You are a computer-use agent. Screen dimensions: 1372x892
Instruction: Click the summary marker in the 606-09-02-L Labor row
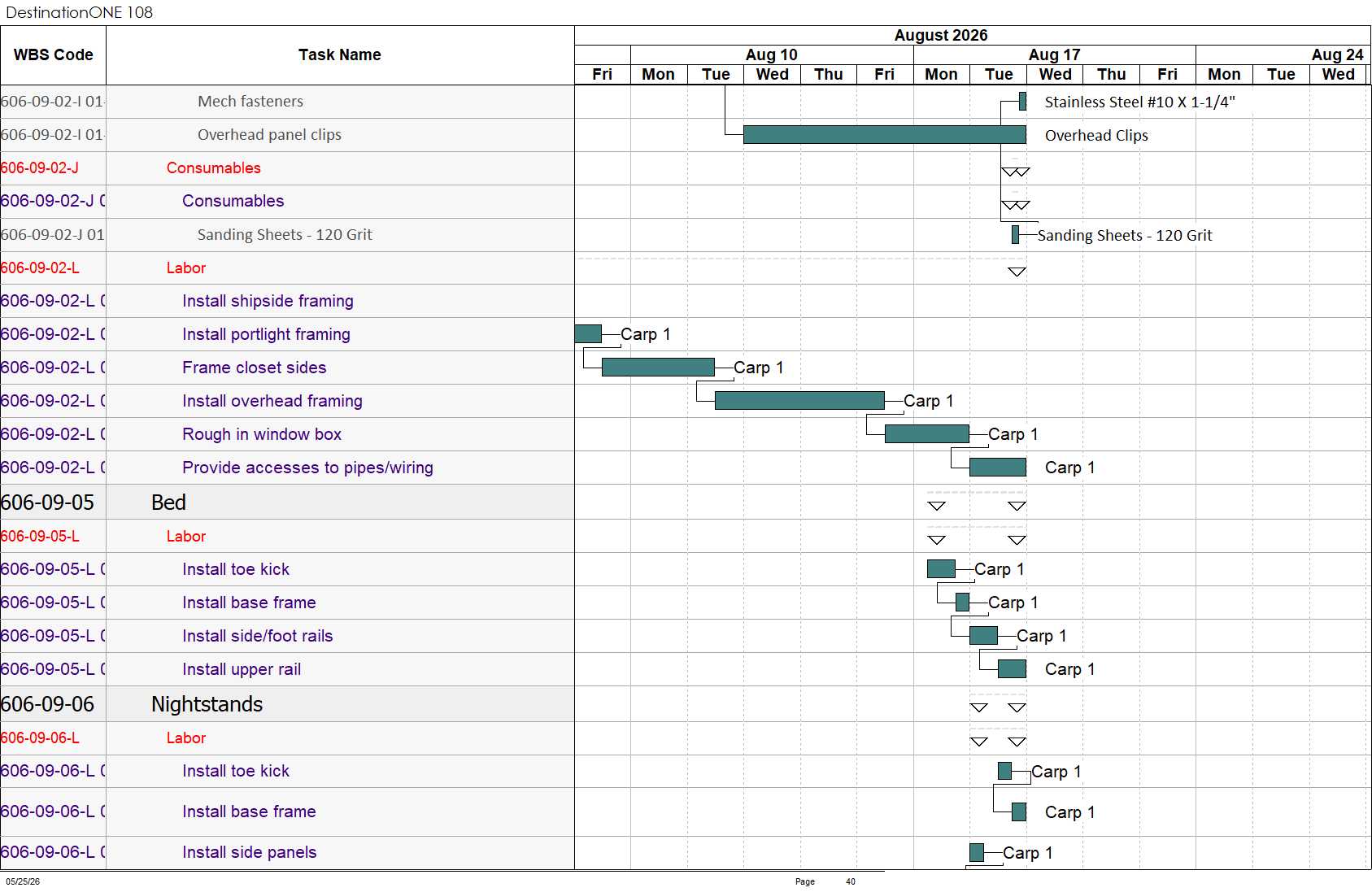(x=1017, y=272)
